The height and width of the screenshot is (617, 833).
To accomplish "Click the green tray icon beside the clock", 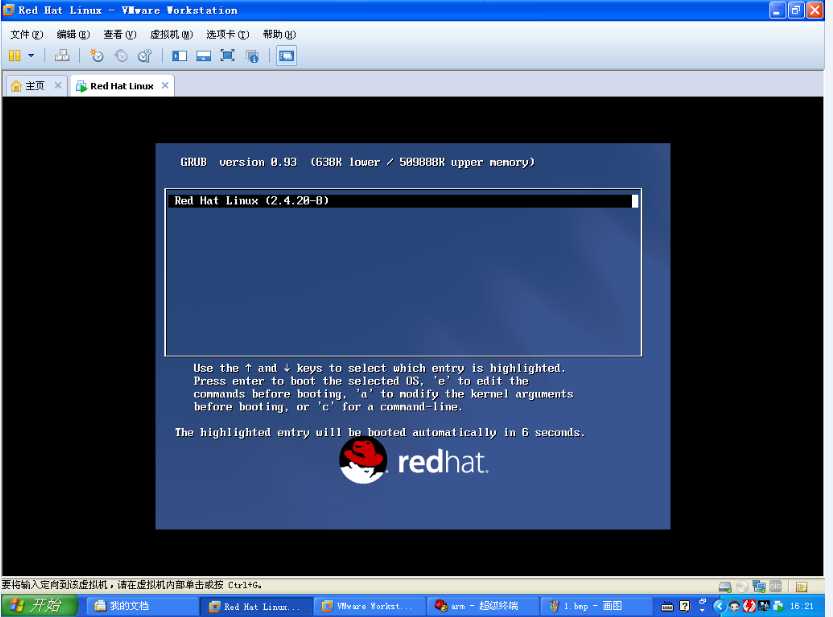I will (778, 606).
